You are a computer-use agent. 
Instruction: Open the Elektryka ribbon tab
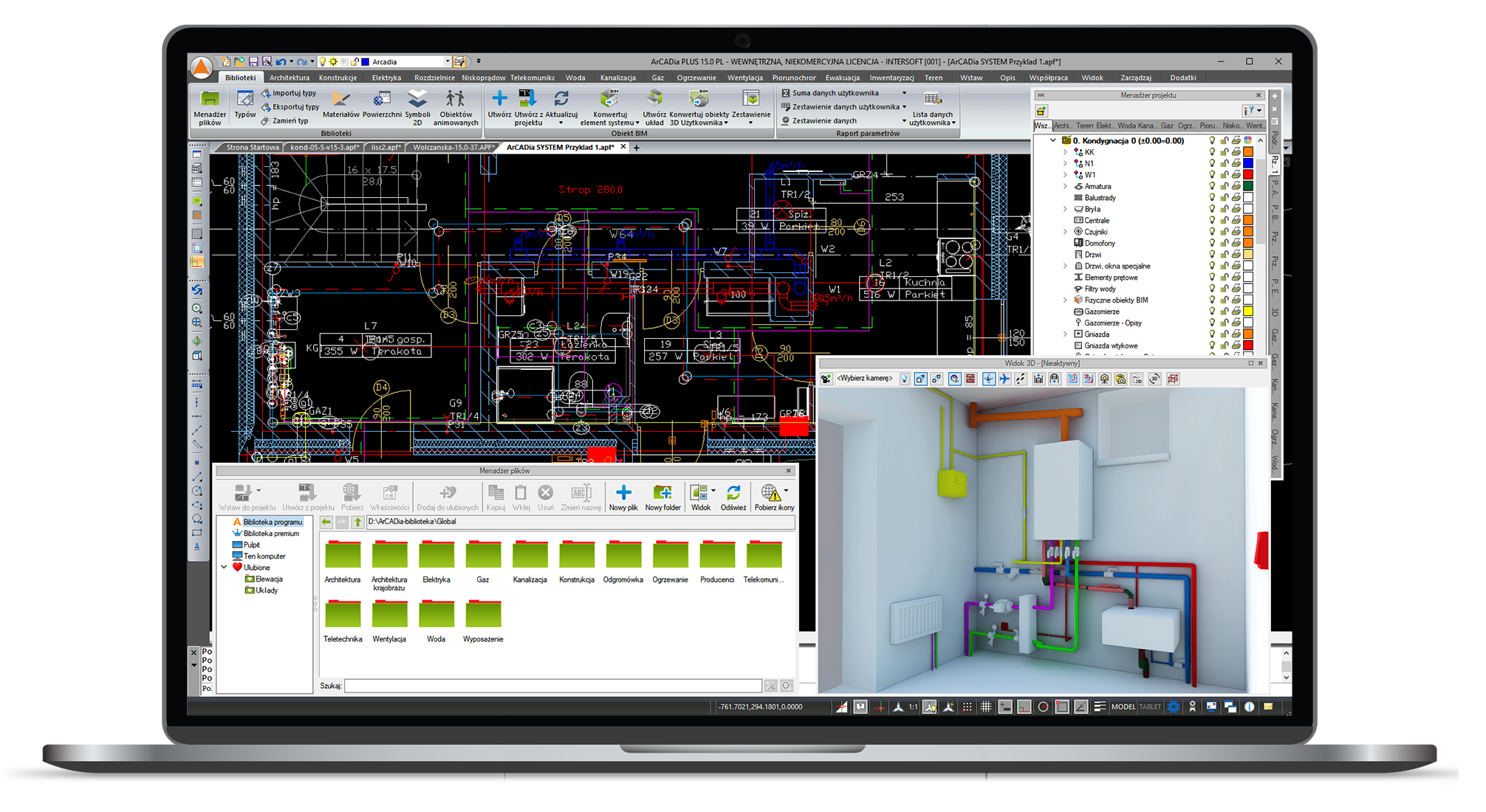[386, 78]
